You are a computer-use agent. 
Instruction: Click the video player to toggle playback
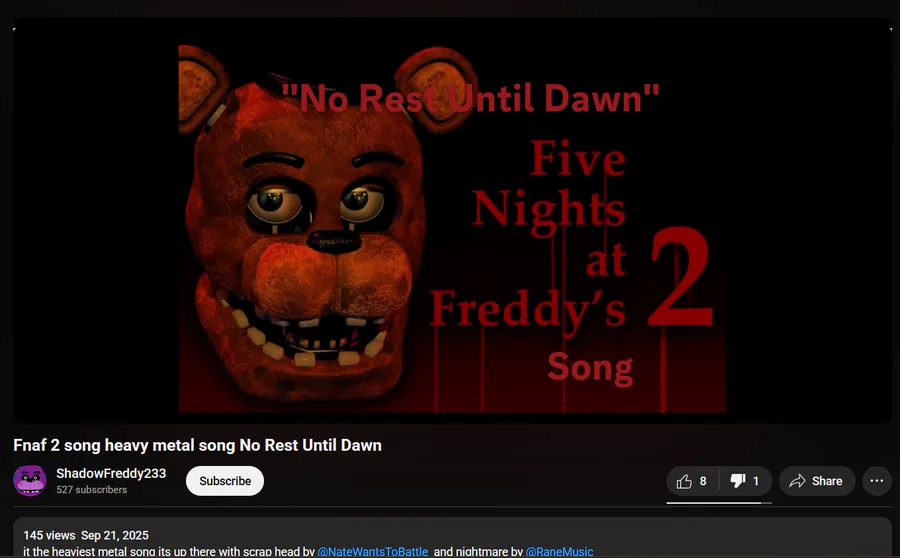pos(452,221)
